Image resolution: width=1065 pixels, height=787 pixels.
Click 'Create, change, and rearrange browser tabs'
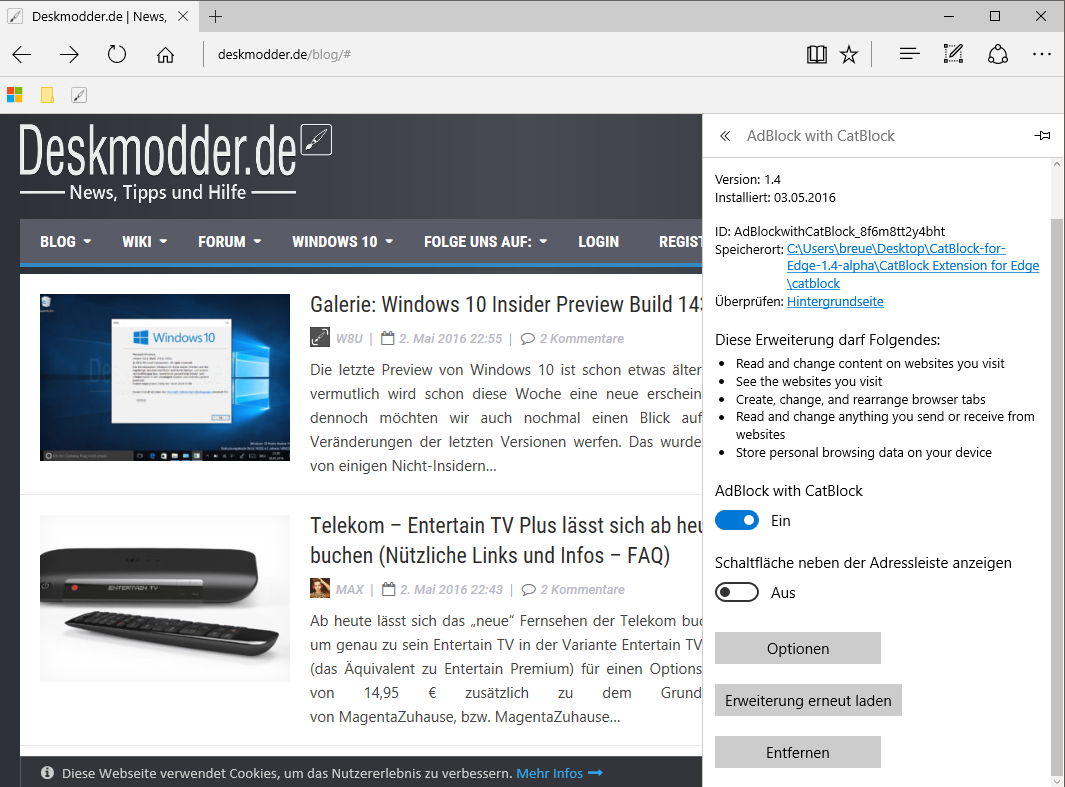coord(861,399)
